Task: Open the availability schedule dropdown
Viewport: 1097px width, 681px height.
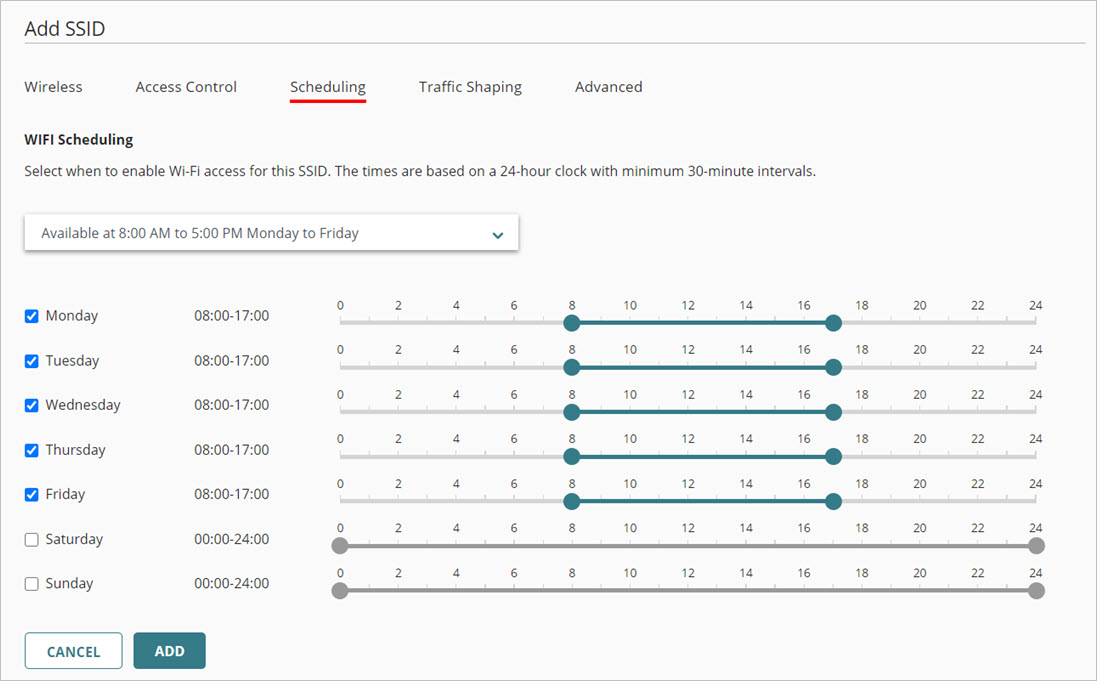Action: pyautogui.click(x=271, y=232)
